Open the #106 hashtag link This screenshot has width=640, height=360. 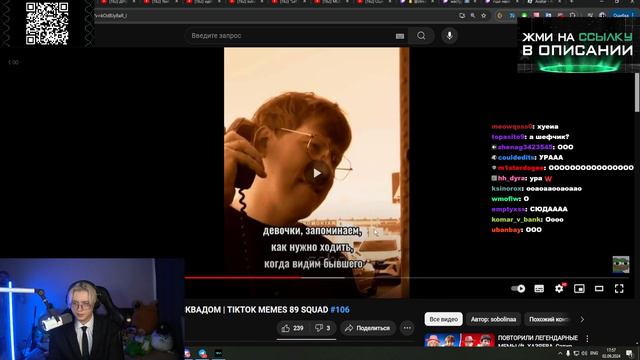[x=340, y=310]
